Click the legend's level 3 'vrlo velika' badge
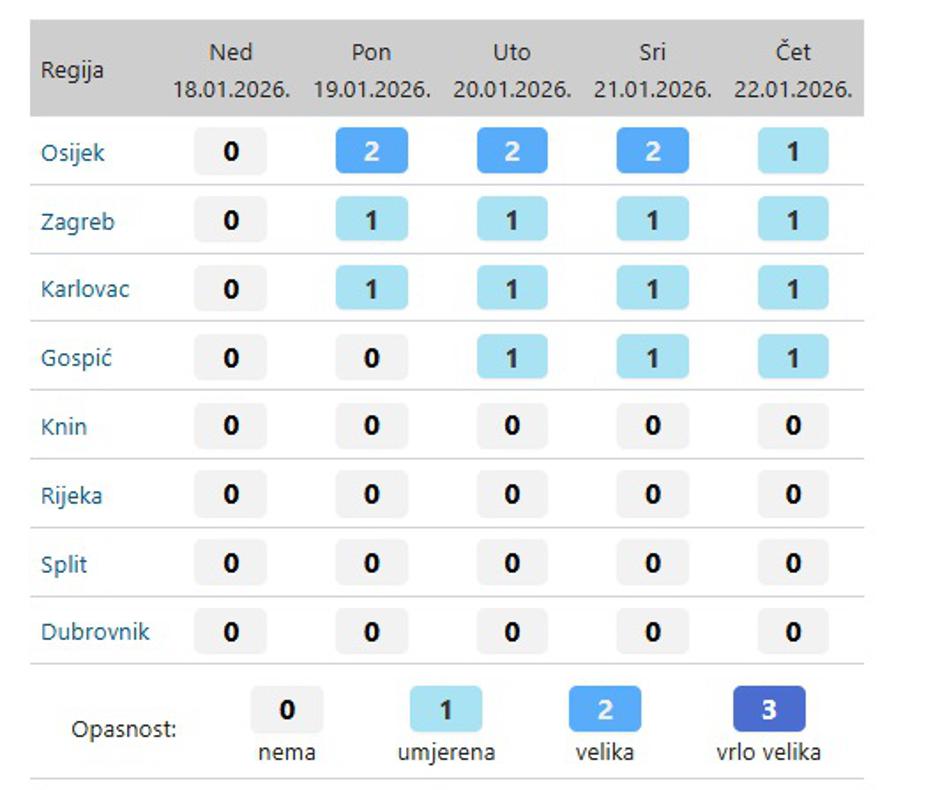 [769, 710]
